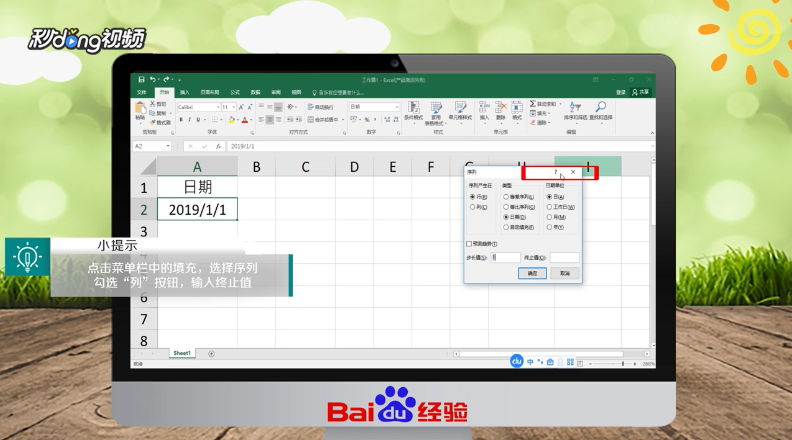This screenshot has height=440, width=792.
Task: Open the Name Box dropdown for A2
Action: click(168, 146)
